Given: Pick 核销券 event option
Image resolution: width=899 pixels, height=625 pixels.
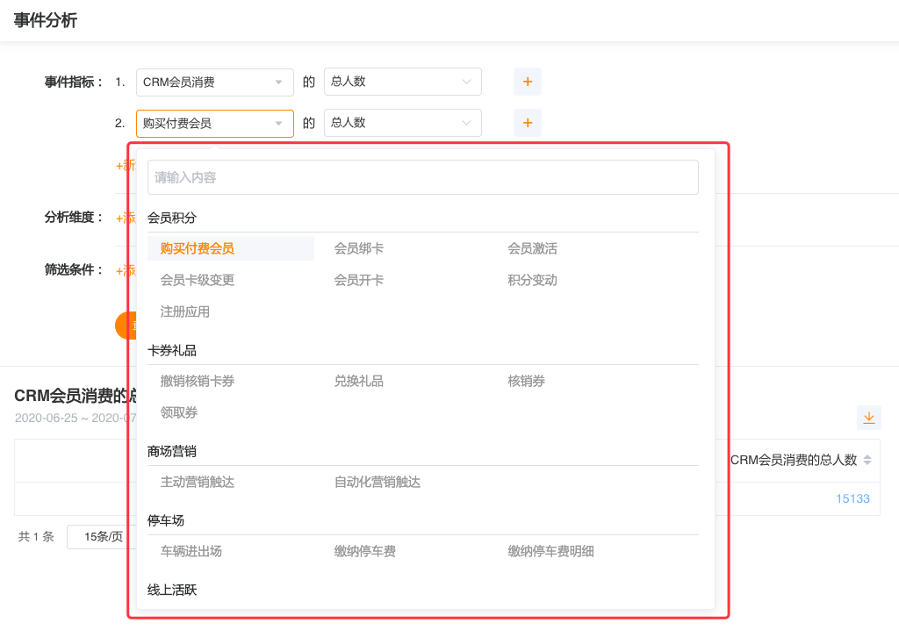Looking at the screenshot, I should click(x=526, y=381).
